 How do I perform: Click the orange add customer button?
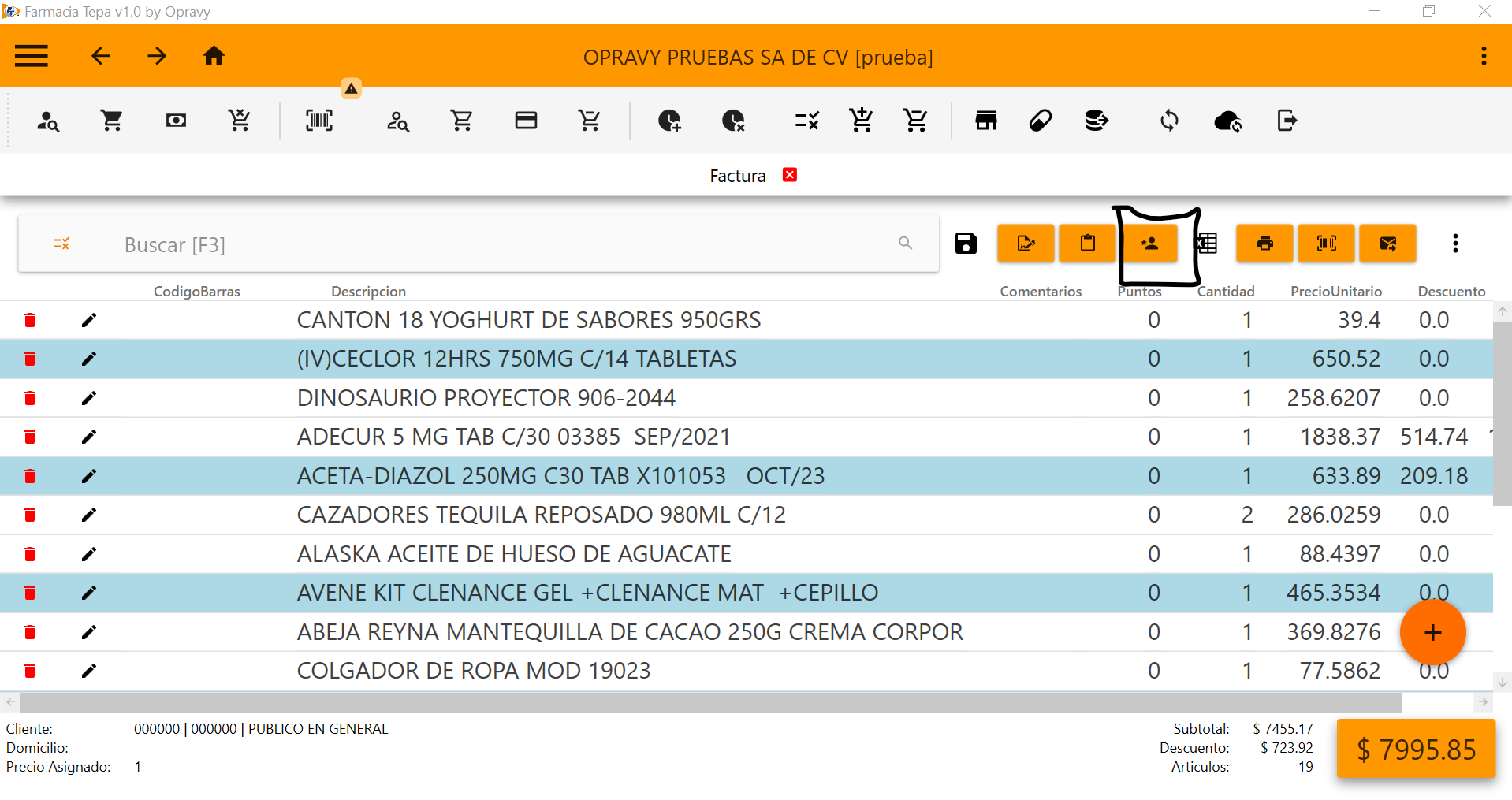(1150, 244)
